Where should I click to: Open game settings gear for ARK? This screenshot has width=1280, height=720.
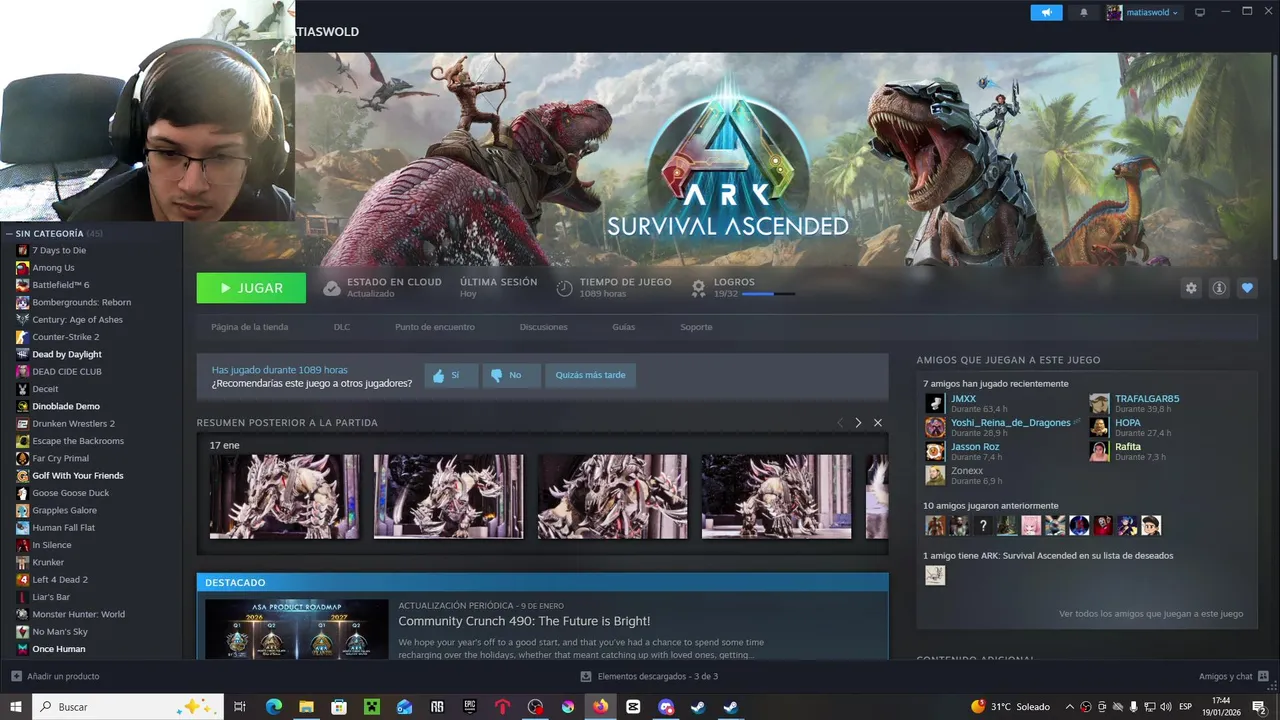point(1191,288)
